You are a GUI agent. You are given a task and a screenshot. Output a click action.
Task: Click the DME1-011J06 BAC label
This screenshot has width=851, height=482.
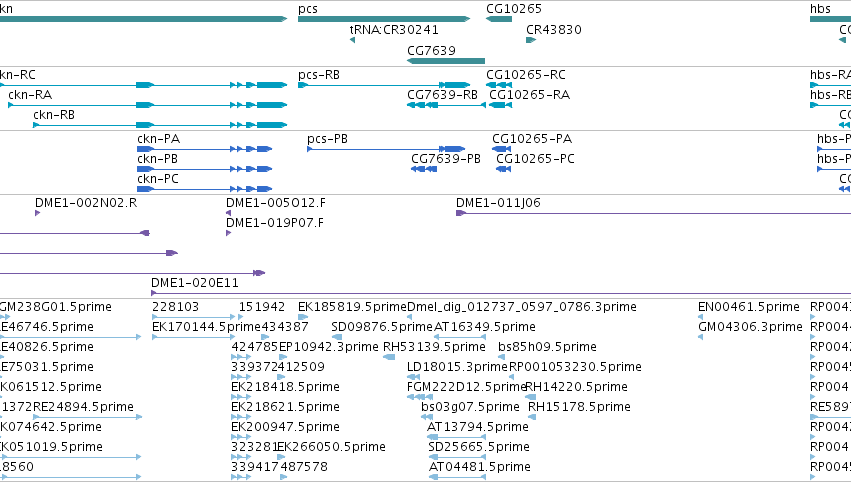tap(498, 203)
